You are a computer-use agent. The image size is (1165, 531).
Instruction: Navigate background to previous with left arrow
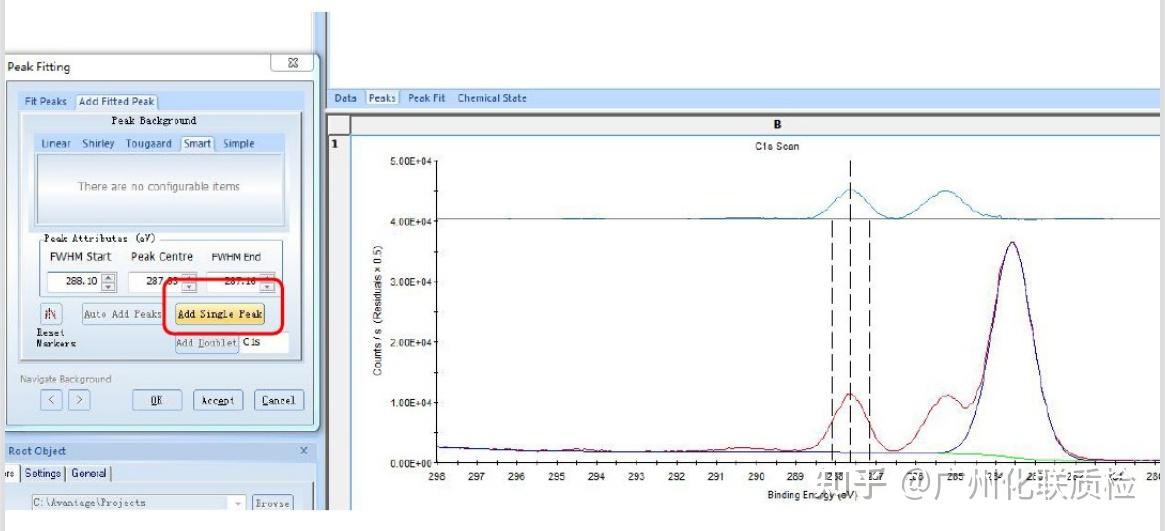51,400
